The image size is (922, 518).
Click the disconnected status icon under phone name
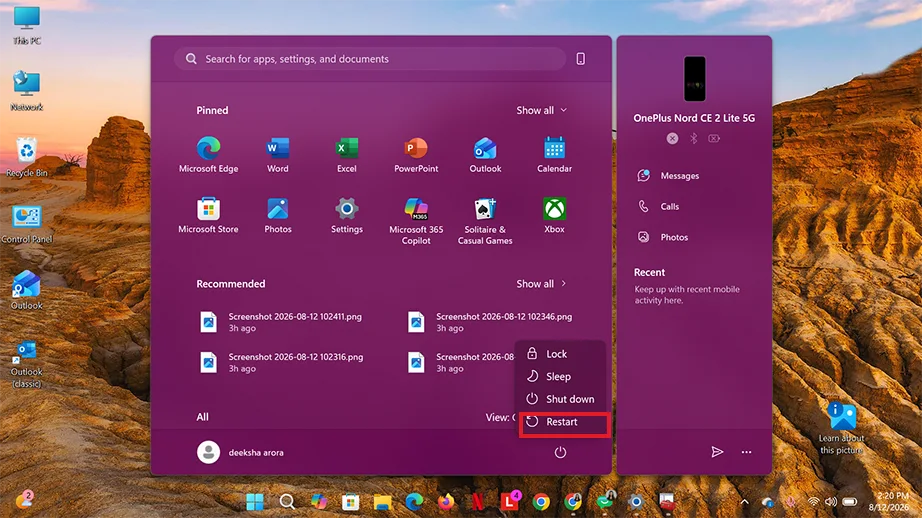672,138
